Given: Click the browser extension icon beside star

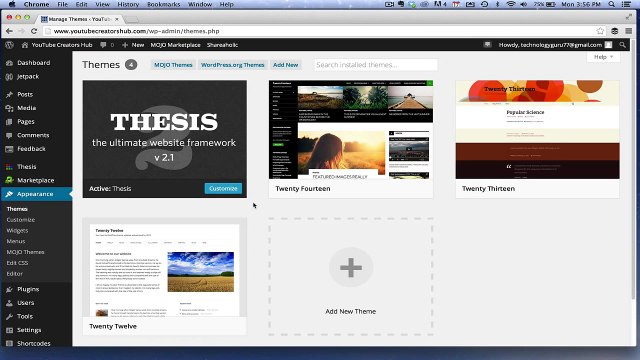Looking at the screenshot, I should 615,31.
